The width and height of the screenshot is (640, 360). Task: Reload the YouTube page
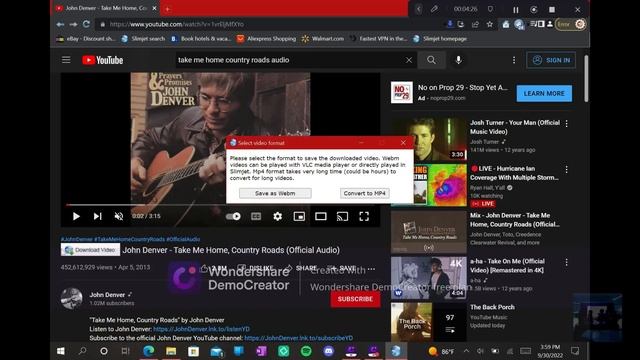(x=86, y=24)
